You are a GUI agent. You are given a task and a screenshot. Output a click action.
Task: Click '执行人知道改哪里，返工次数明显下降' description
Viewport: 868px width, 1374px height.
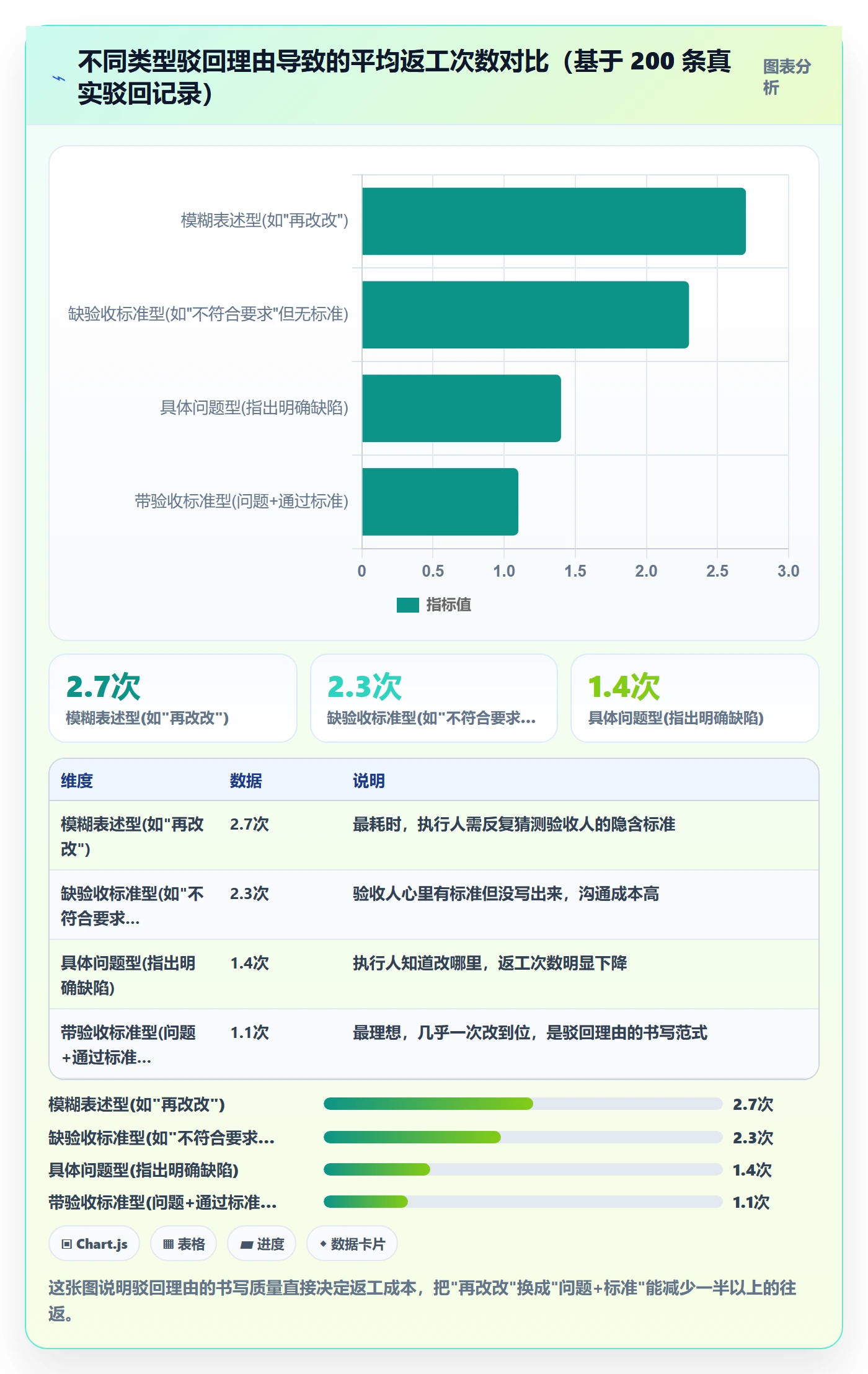[490, 963]
